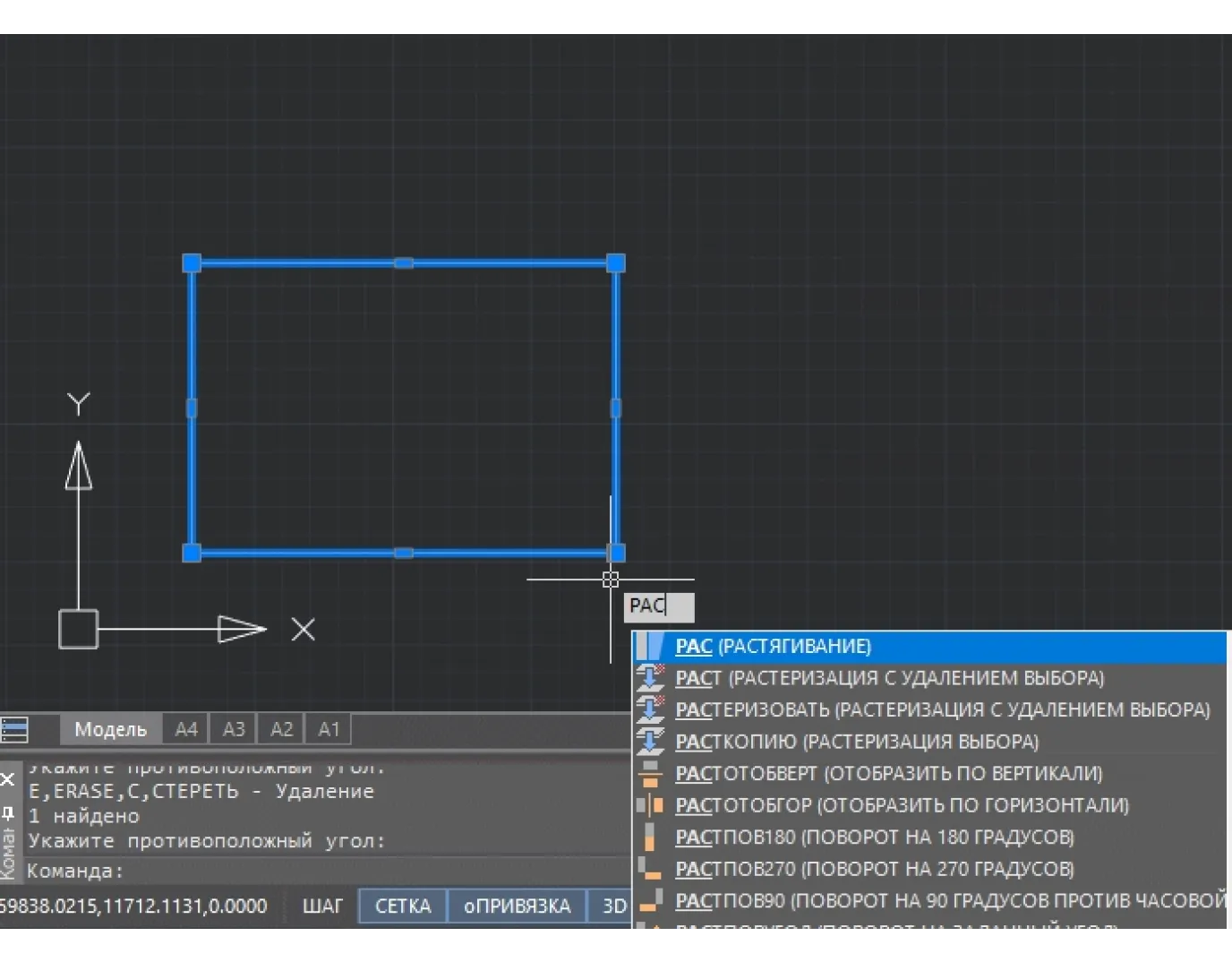Open the layout list icon beside Модель tab
The height and width of the screenshot is (962, 1232).
click(15, 729)
